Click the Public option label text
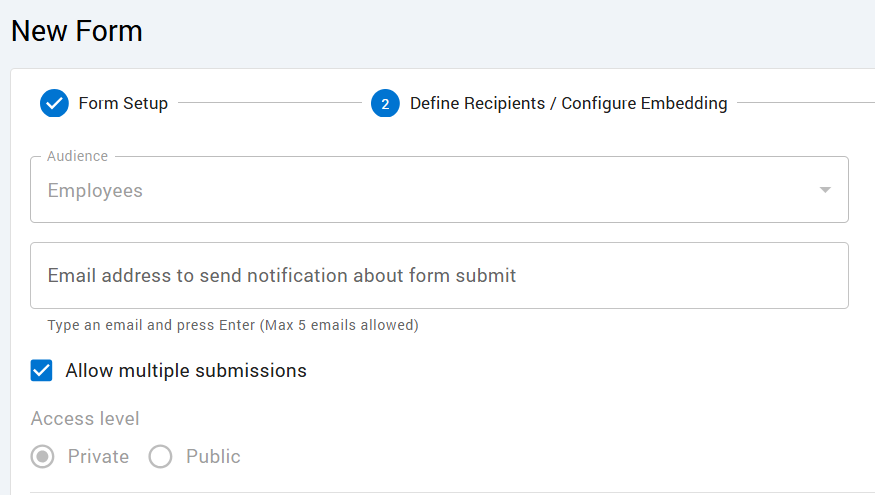Image resolution: width=875 pixels, height=495 pixels. pyautogui.click(x=213, y=457)
